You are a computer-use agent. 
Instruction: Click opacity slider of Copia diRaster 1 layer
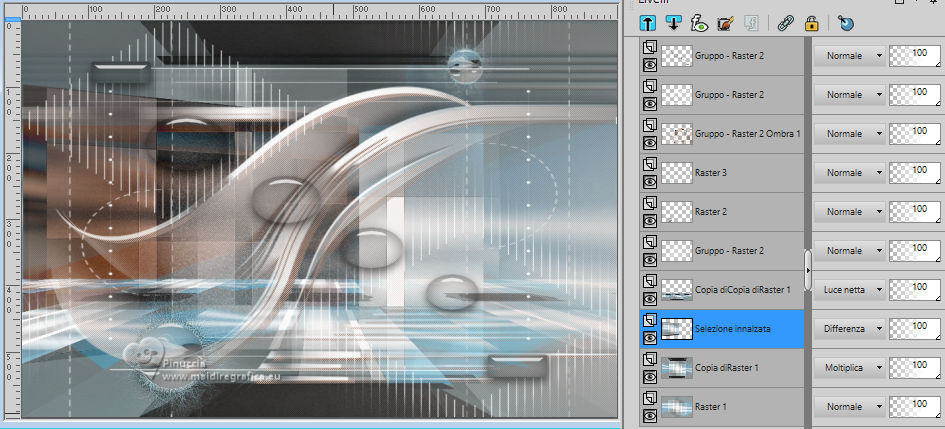[x=915, y=368]
